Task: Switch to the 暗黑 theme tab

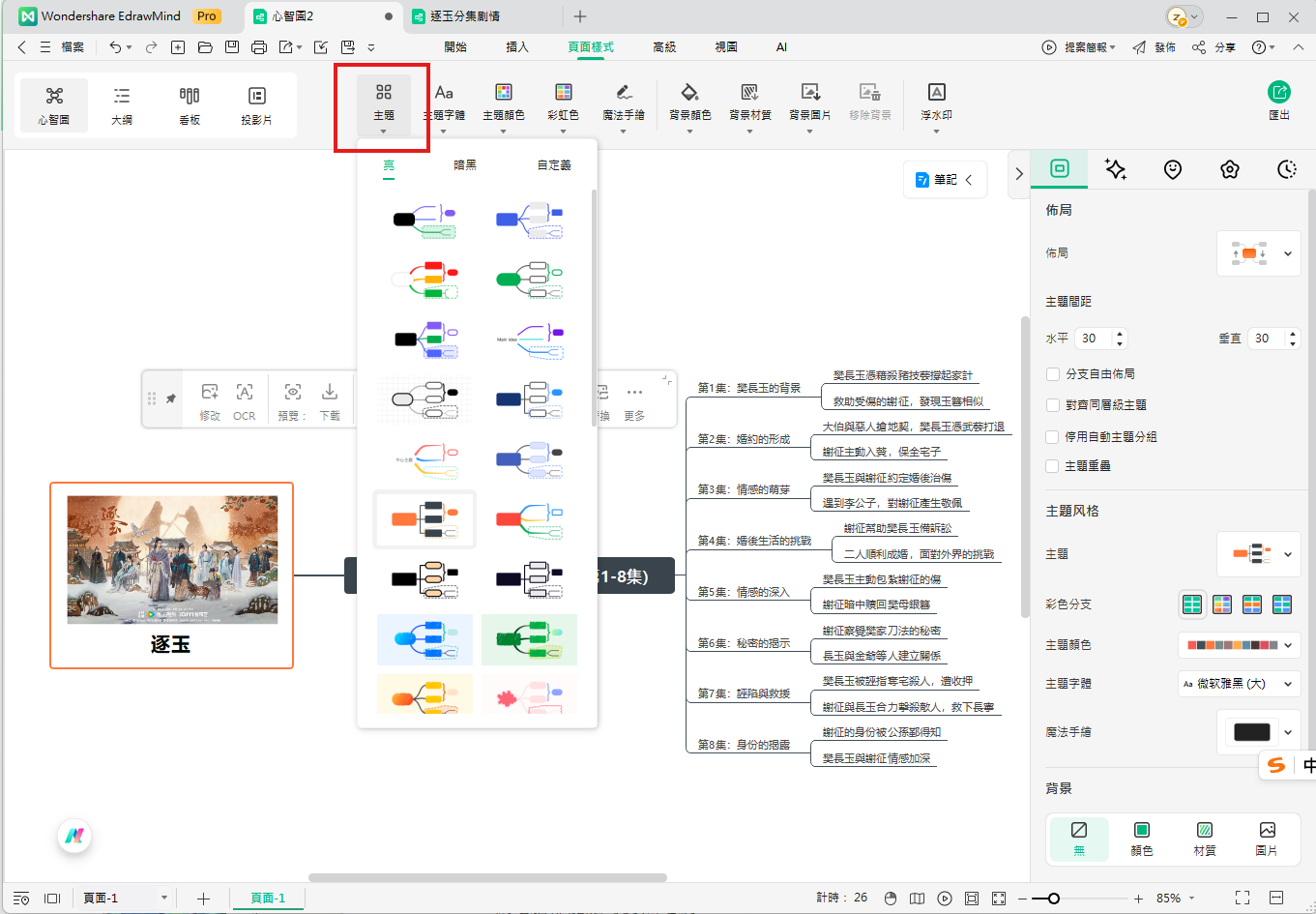Action: tap(465, 165)
